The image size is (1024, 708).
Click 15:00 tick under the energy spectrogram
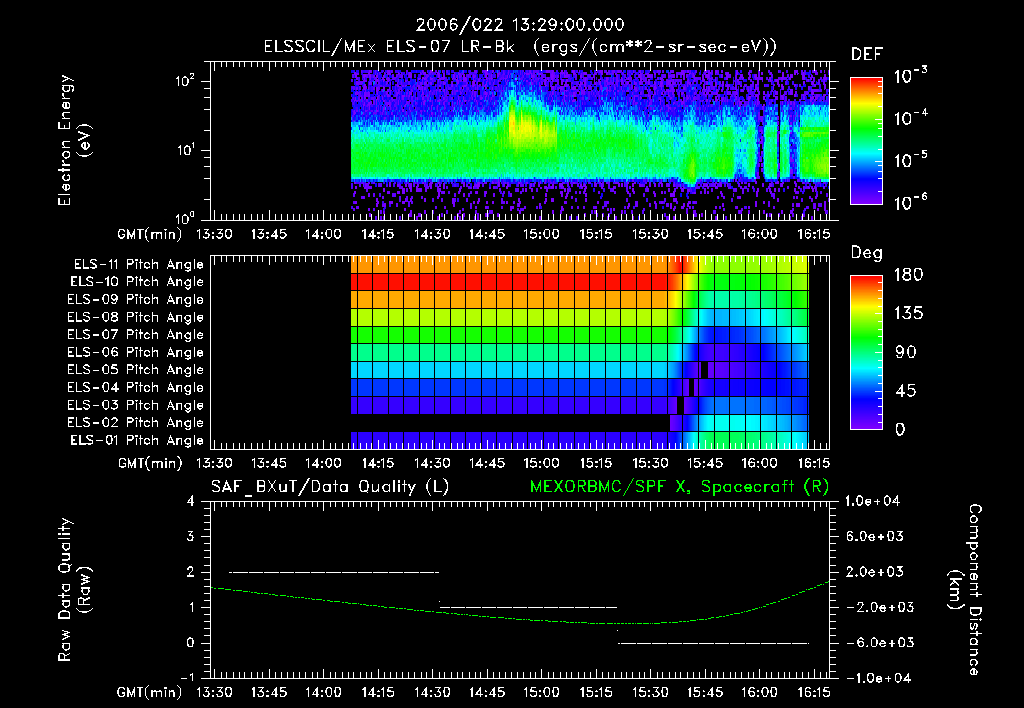coord(541,234)
